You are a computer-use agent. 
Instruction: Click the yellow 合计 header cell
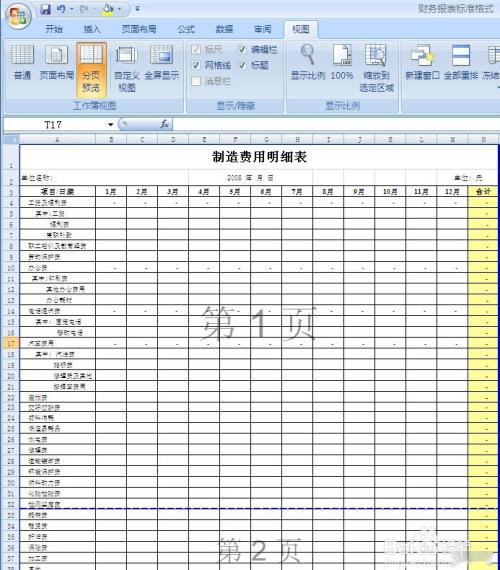[x=483, y=192]
